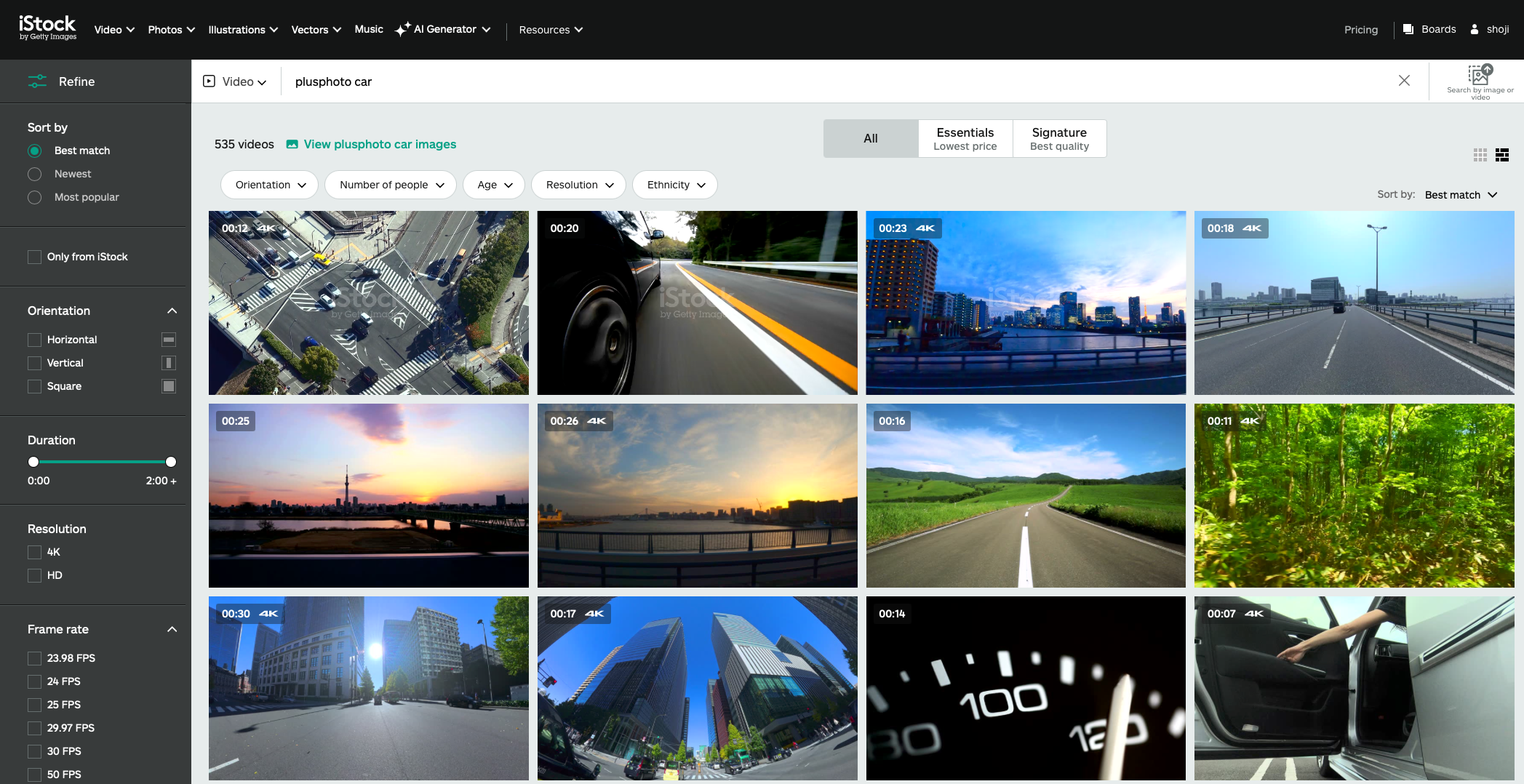Click the Refine filter sliders icon
1524x784 pixels.
point(37,81)
